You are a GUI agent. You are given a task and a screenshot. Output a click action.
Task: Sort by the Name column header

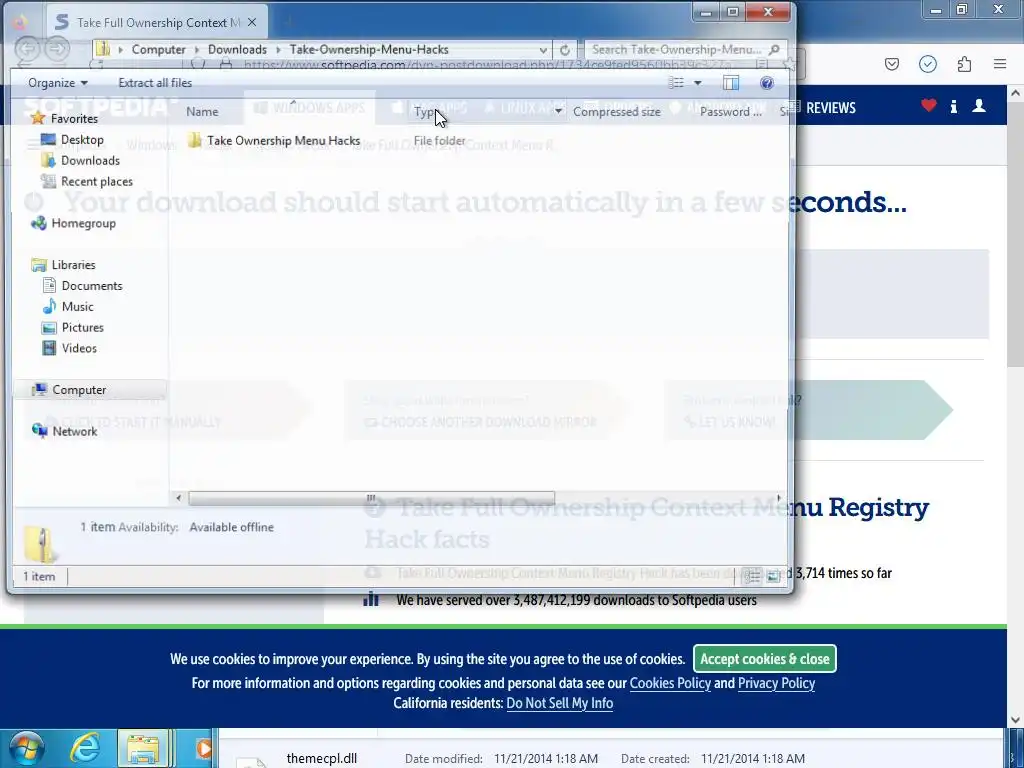[202, 112]
